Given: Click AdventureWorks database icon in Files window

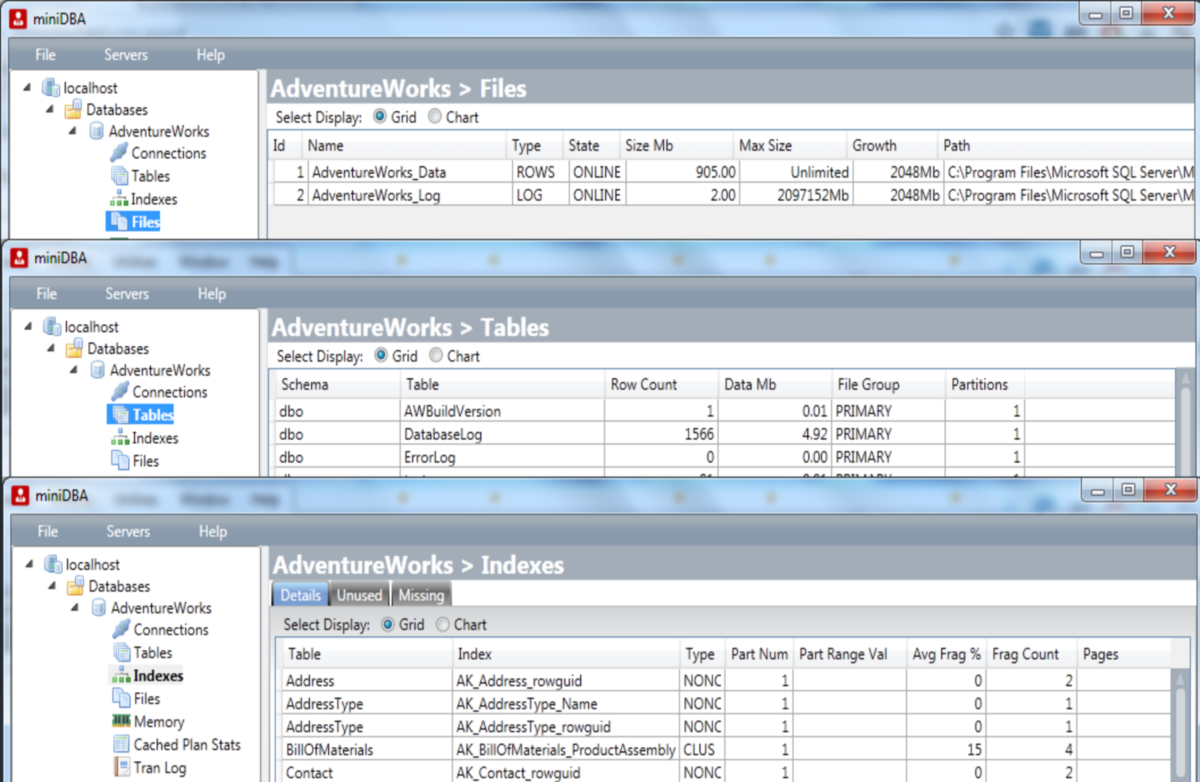Looking at the screenshot, I should point(96,131).
